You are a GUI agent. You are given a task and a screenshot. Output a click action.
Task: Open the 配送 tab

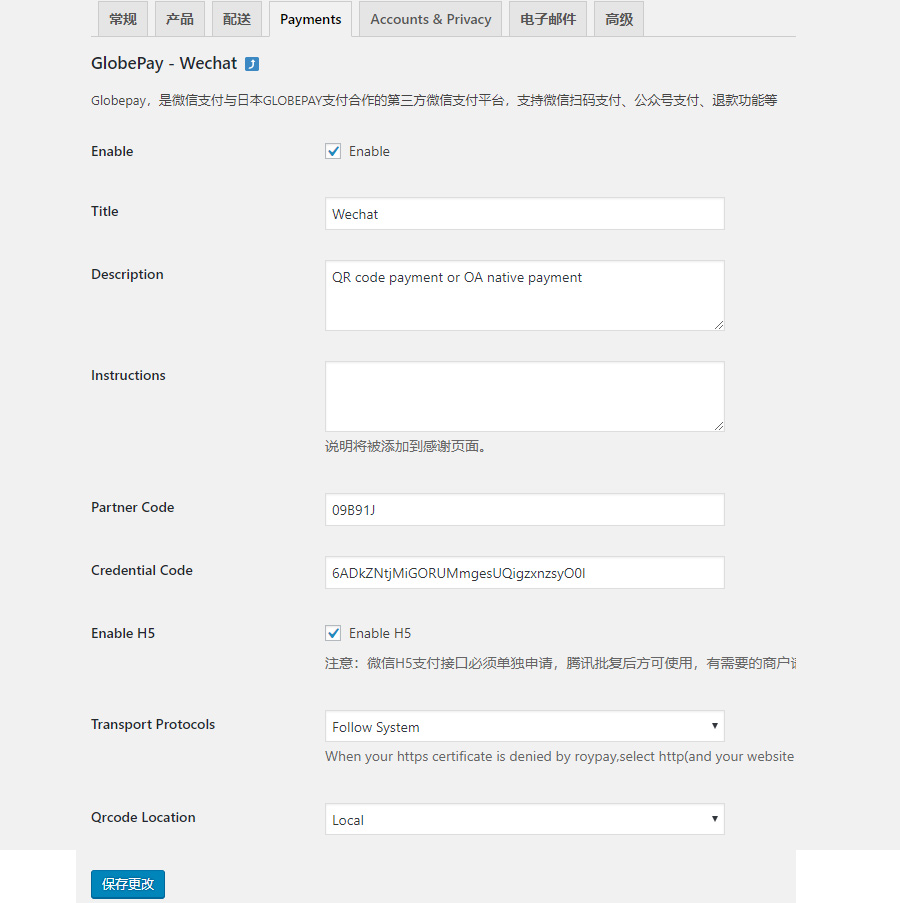click(x=237, y=19)
